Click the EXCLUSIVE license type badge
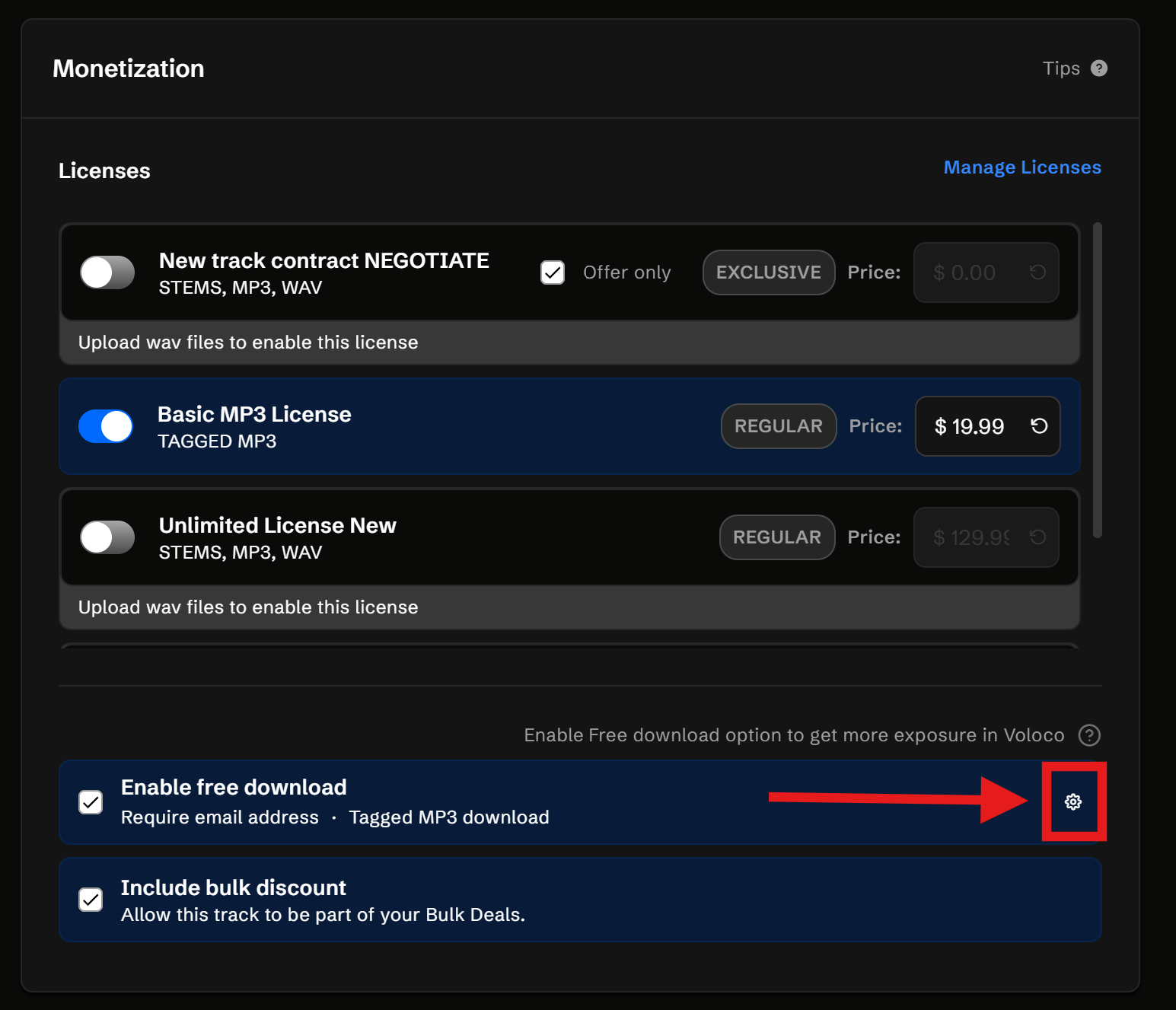This screenshot has height=1010, width=1176. pos(768,272)
